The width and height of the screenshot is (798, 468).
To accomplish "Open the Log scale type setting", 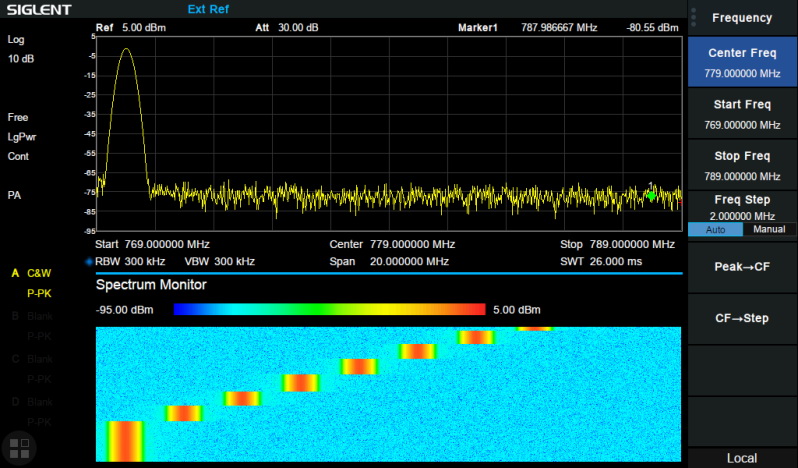I will [x=16, y=40].
